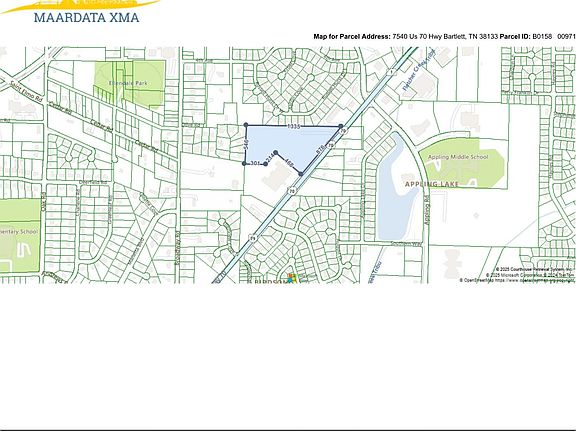Viewport: 576px width, 432px height.
Task: Click the 1035 boundary length label
Action: (294, 126)
